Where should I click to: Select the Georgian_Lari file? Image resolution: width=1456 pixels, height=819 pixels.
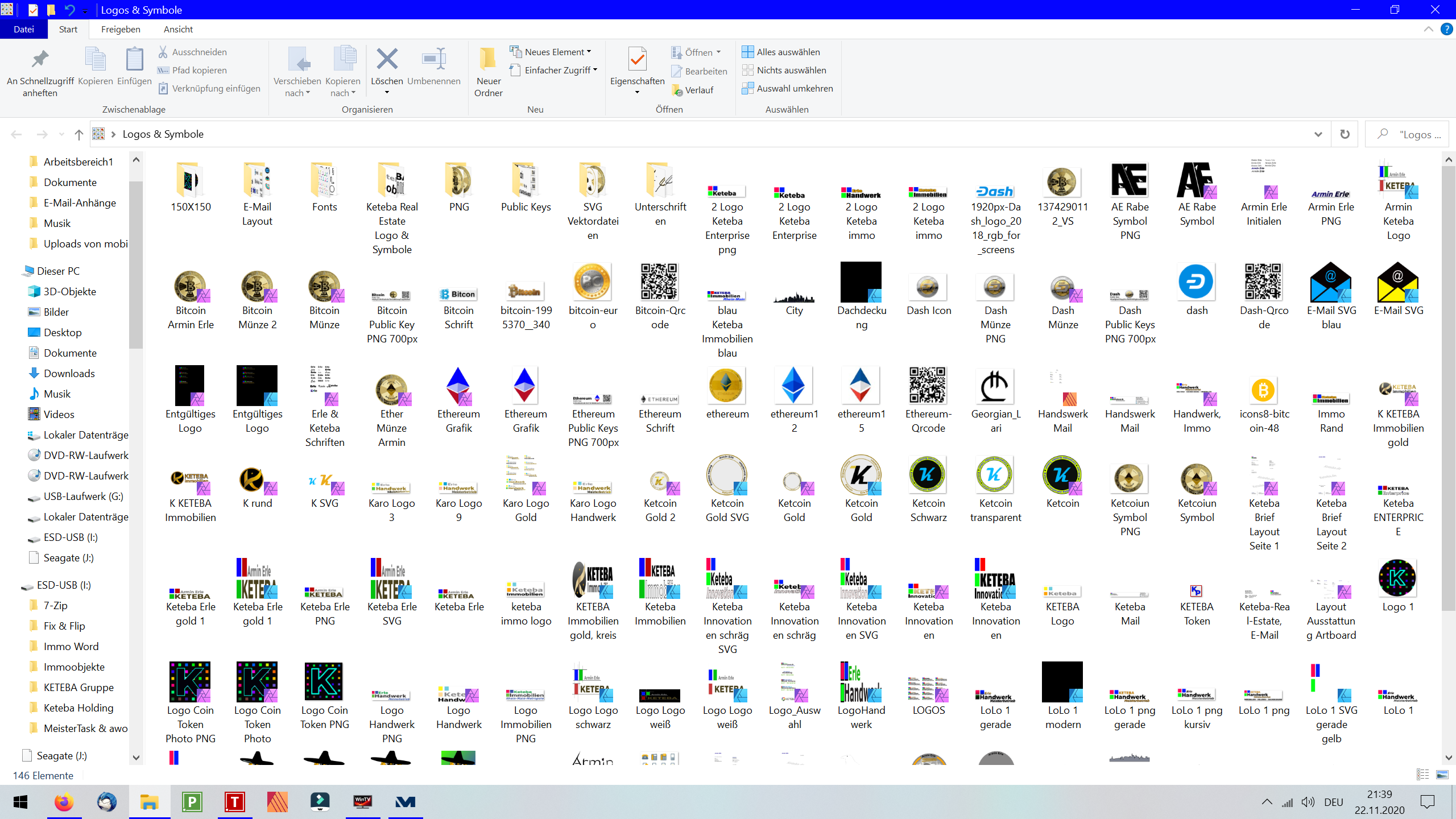pos(996,400)
